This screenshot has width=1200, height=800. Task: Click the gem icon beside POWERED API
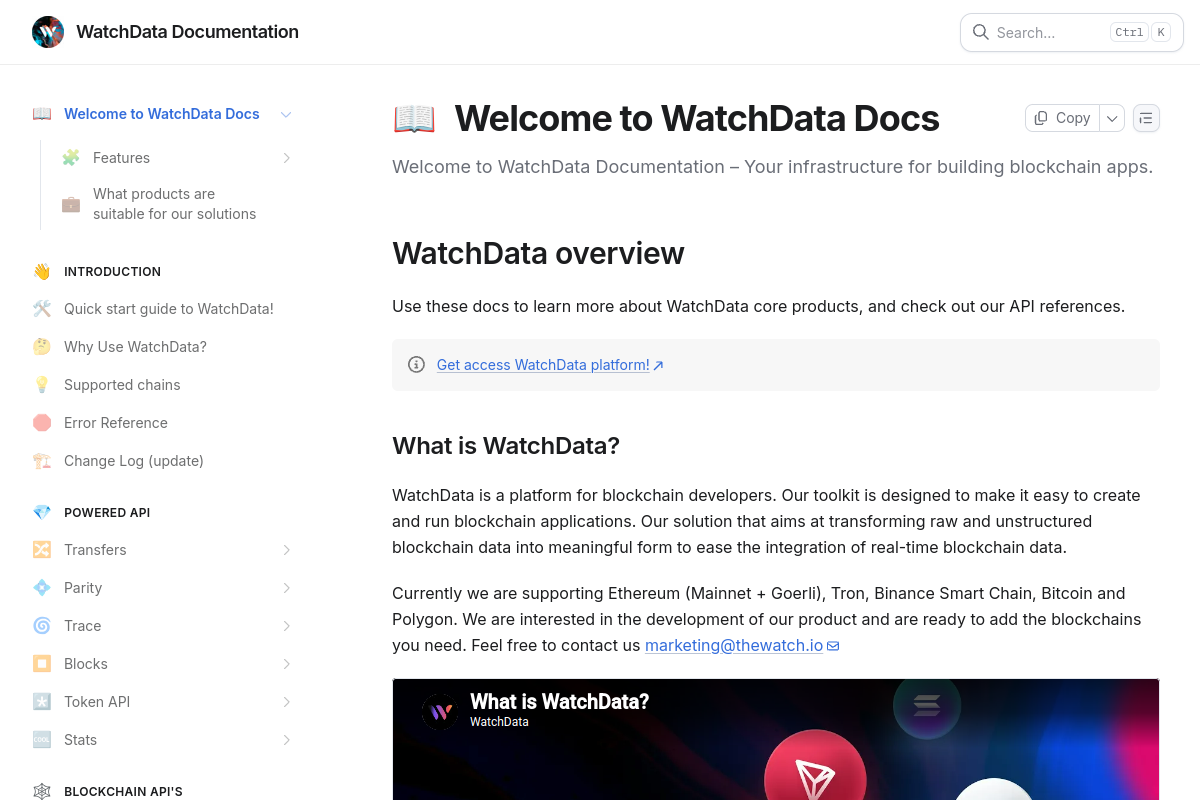42,513
